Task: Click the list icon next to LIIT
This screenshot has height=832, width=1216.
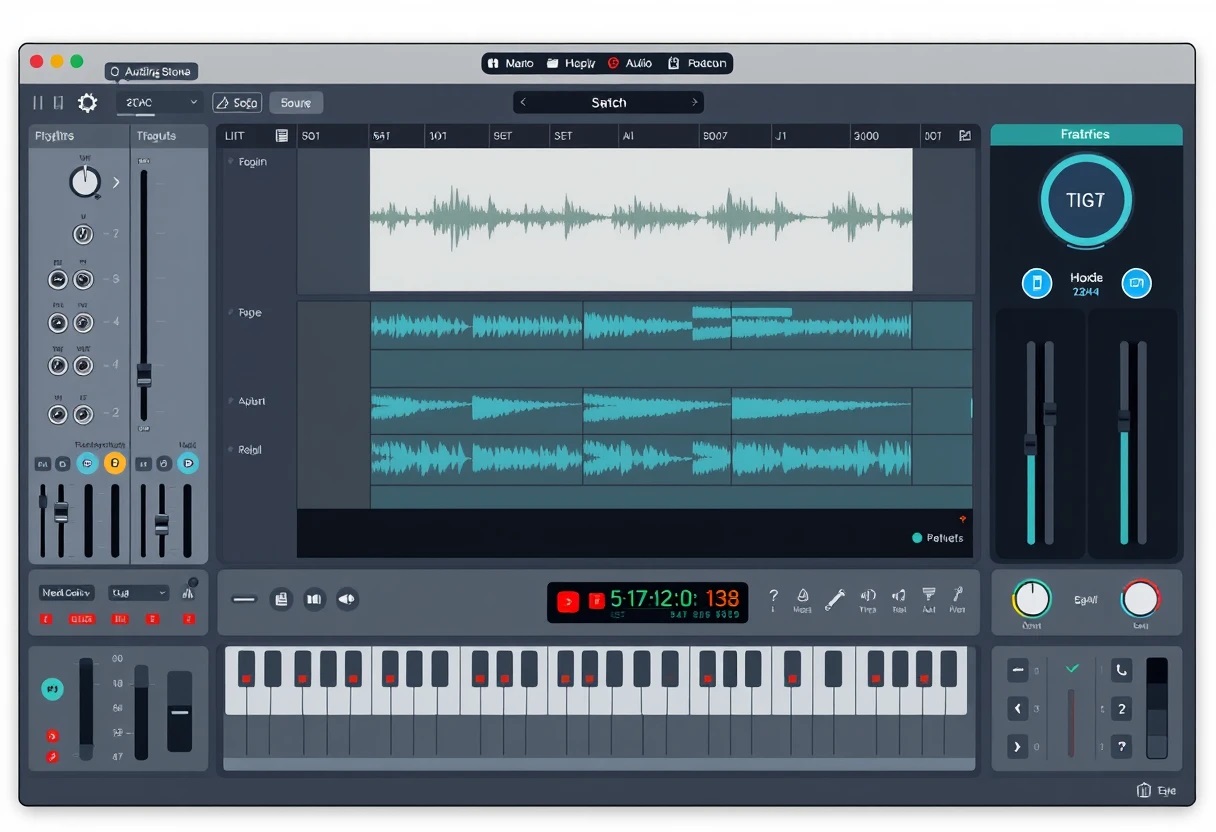Action: point(282,136)
